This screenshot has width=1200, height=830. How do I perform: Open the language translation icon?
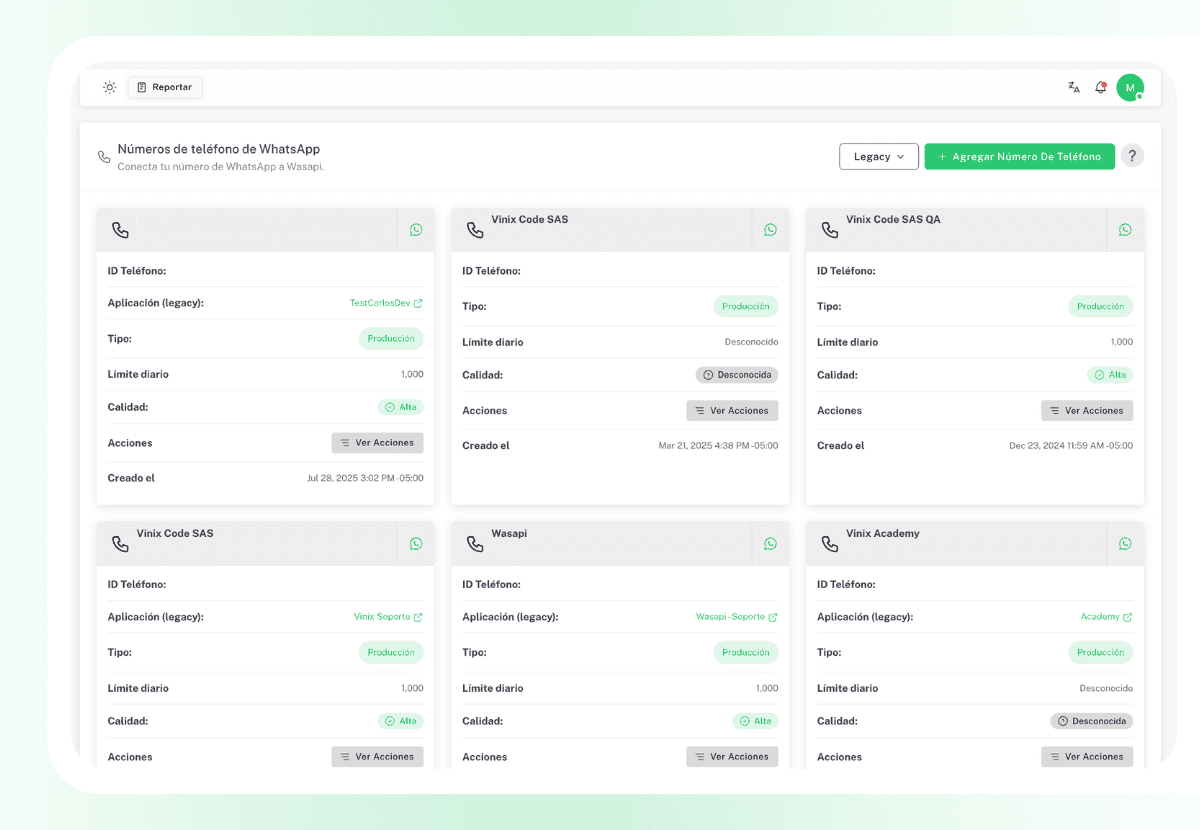[x=1074, y=87]
